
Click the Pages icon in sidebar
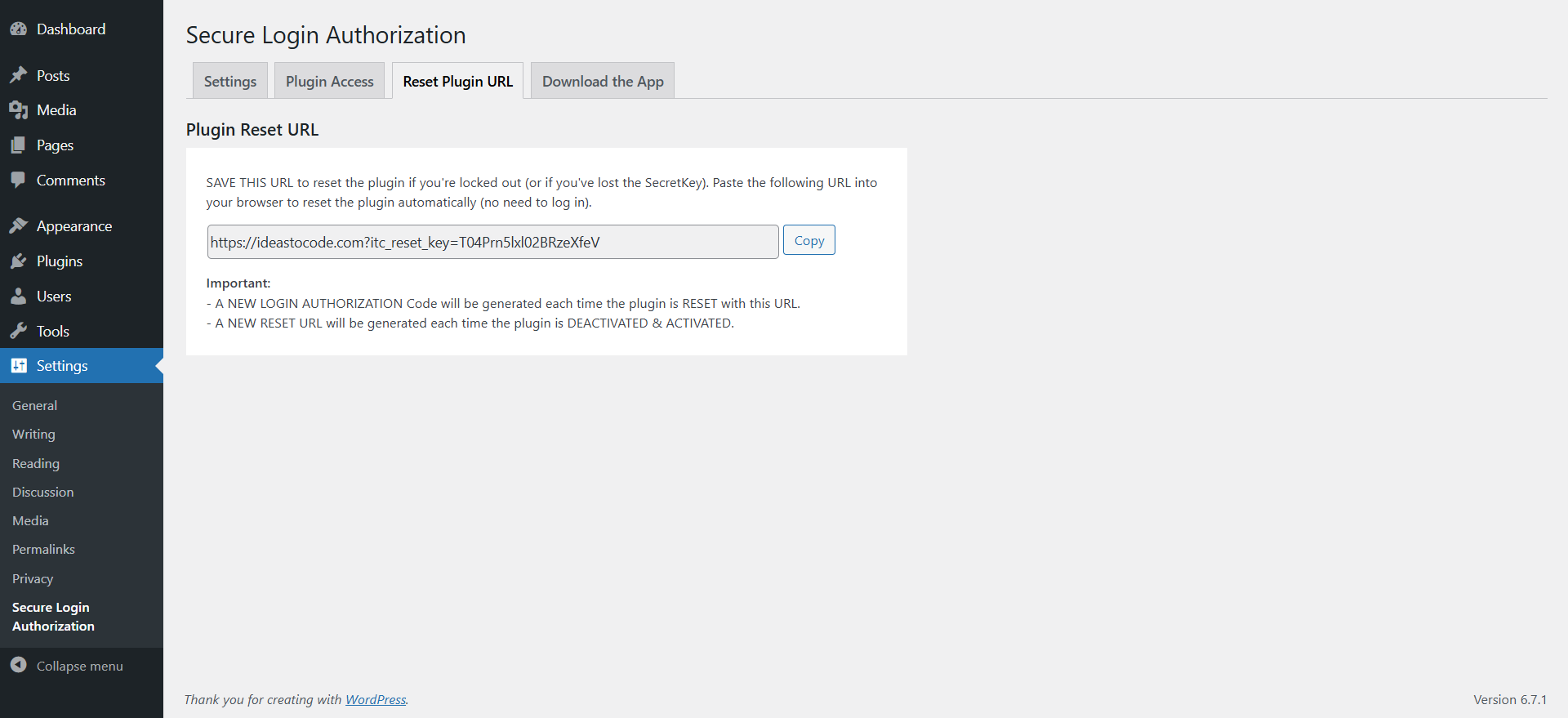coord(19,145)
